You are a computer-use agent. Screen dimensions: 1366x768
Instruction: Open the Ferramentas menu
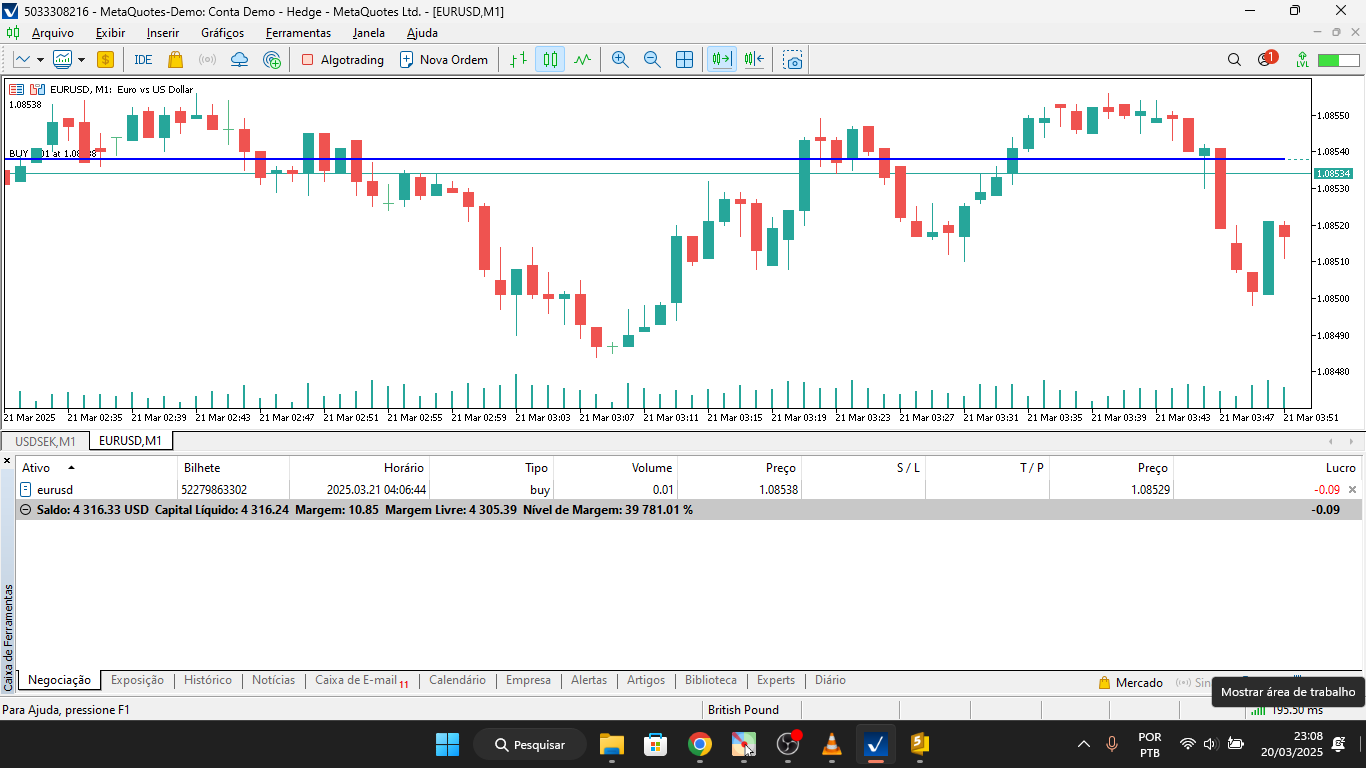[x=298, y=33]
